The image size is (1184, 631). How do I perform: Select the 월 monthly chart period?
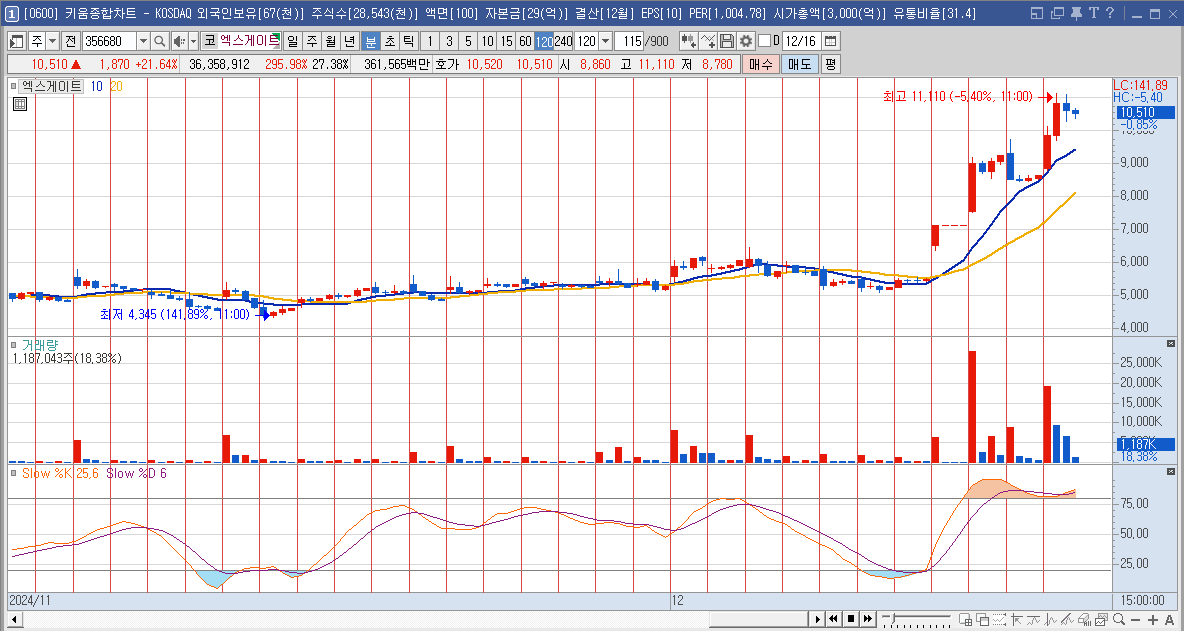click(330, 41)
